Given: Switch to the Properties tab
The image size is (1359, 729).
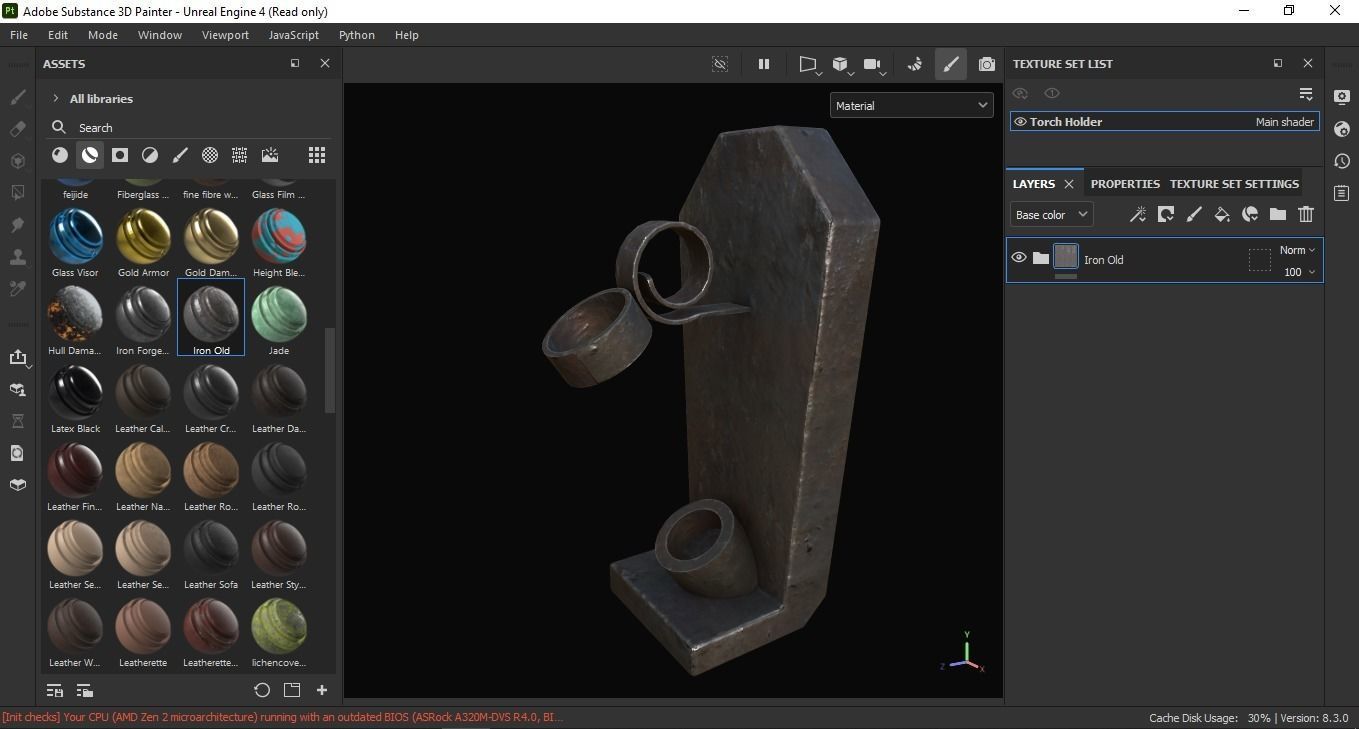Looking at the screenshot, I should [1125, 184].
